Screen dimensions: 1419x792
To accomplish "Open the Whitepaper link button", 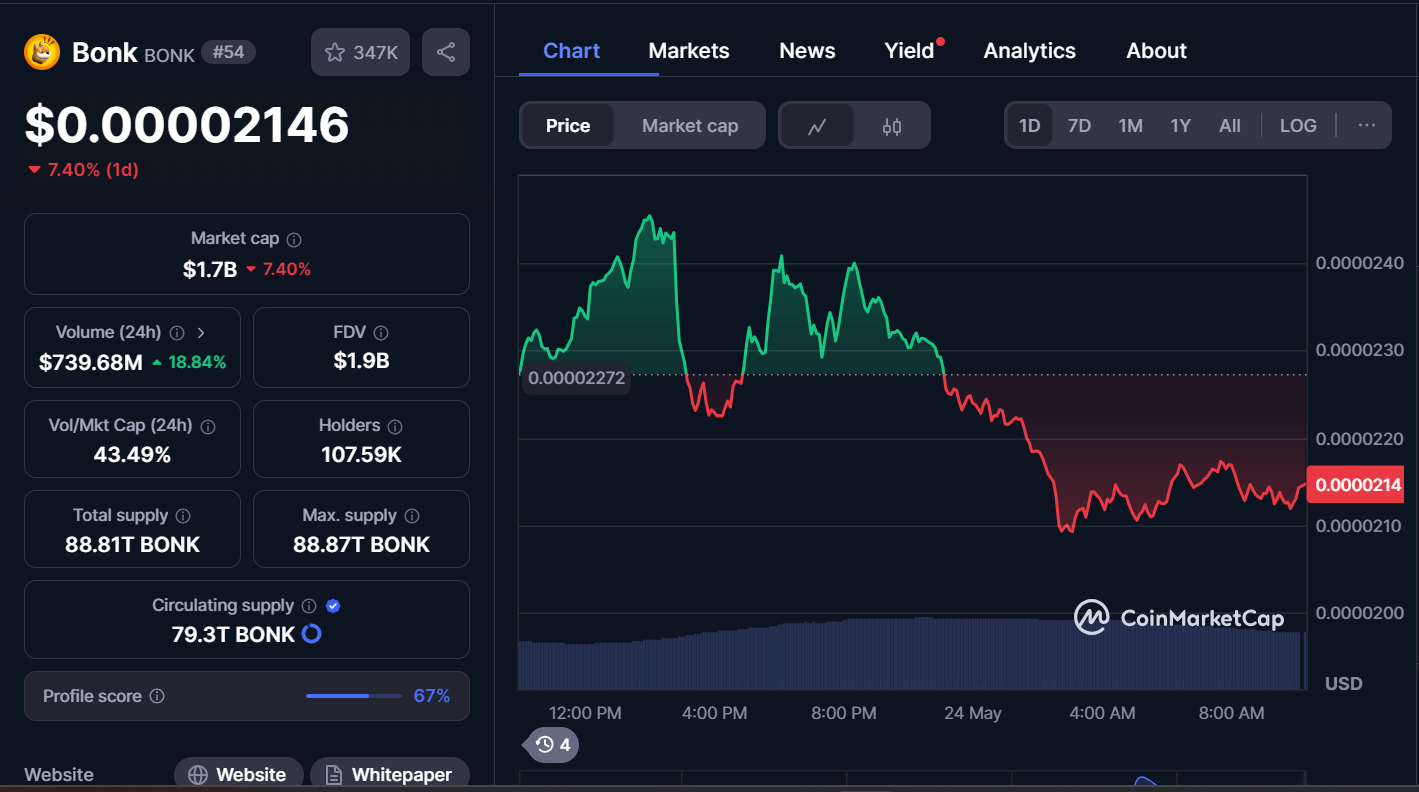I will point(390,774).
